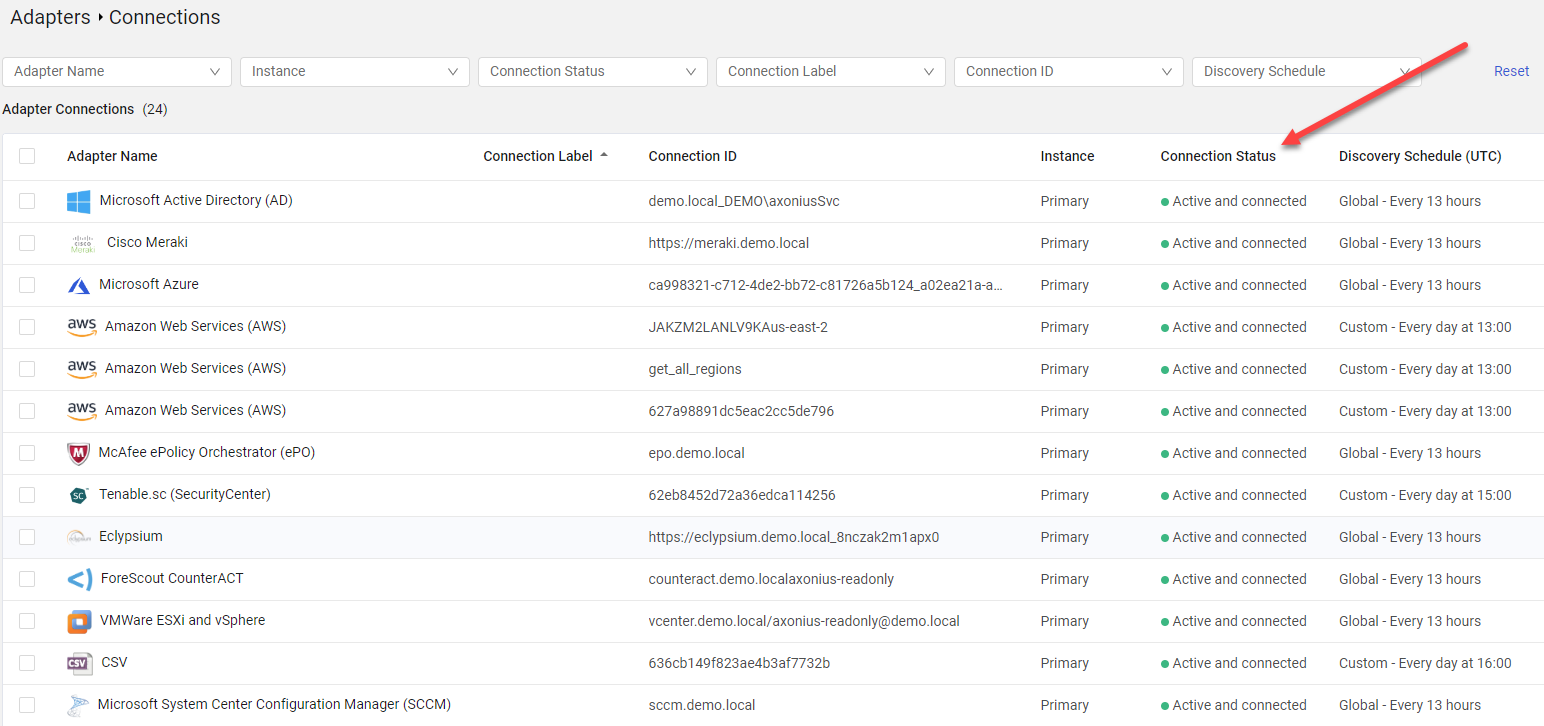Click connection ID 62eb8452d72a36edca114256

742,495
